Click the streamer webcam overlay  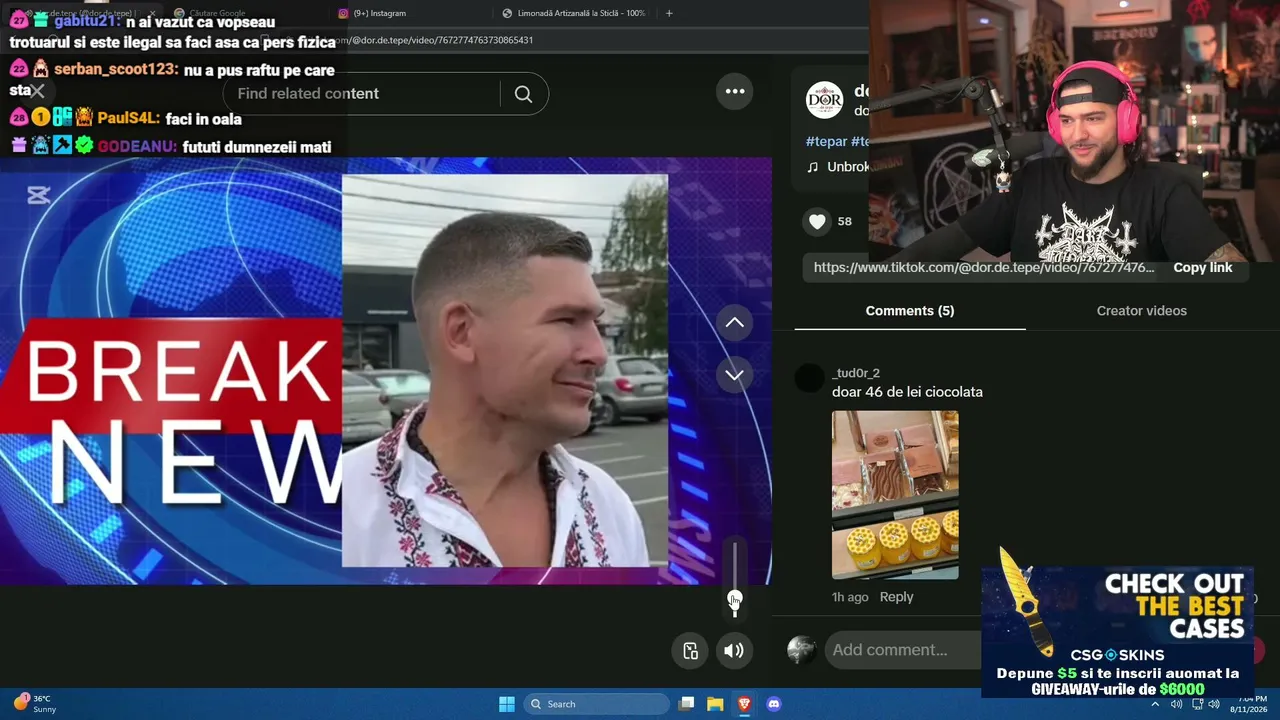(x=1074, y=133)
